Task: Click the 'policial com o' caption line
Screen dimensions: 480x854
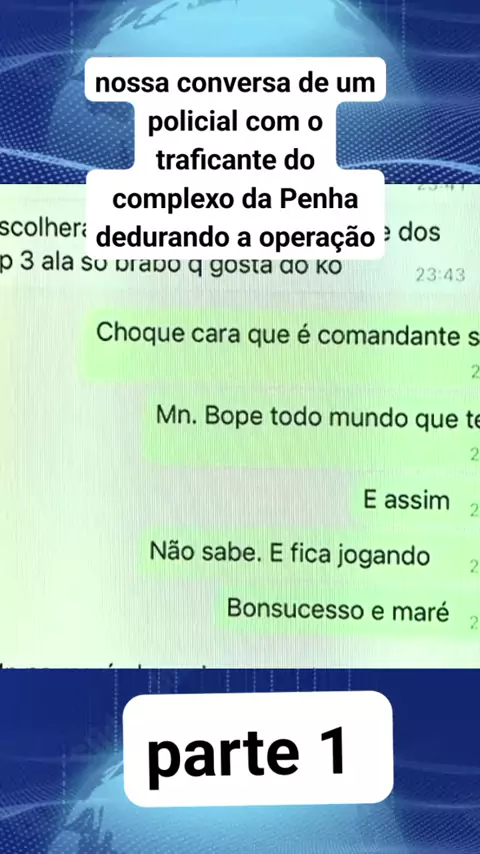Action: coord(235,123)
